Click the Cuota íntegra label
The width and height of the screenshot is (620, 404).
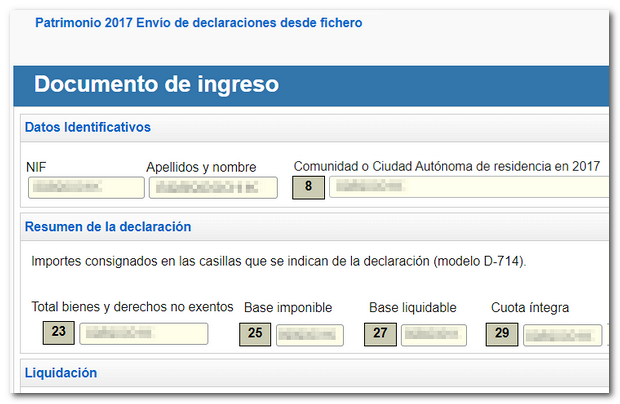click(x=530, y=308)
